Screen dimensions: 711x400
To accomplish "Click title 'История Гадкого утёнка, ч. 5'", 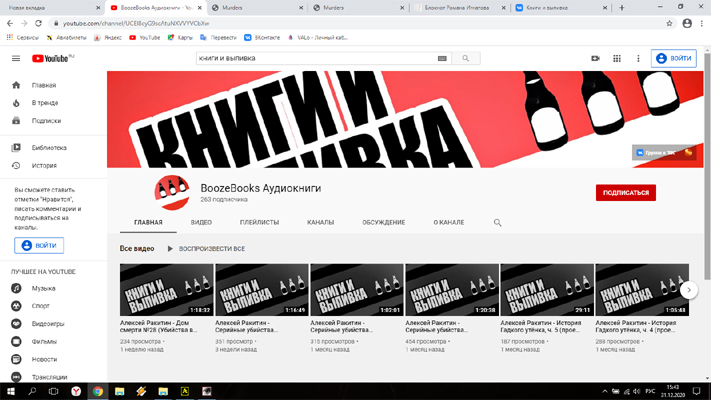I will pyautogui.click(x=541, y=327).
